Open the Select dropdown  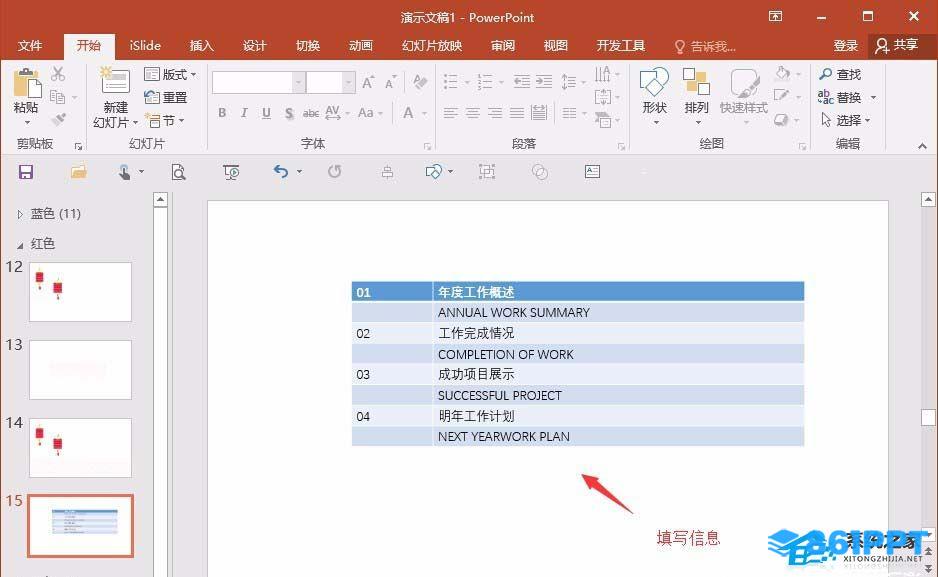(x=845, y=120)
